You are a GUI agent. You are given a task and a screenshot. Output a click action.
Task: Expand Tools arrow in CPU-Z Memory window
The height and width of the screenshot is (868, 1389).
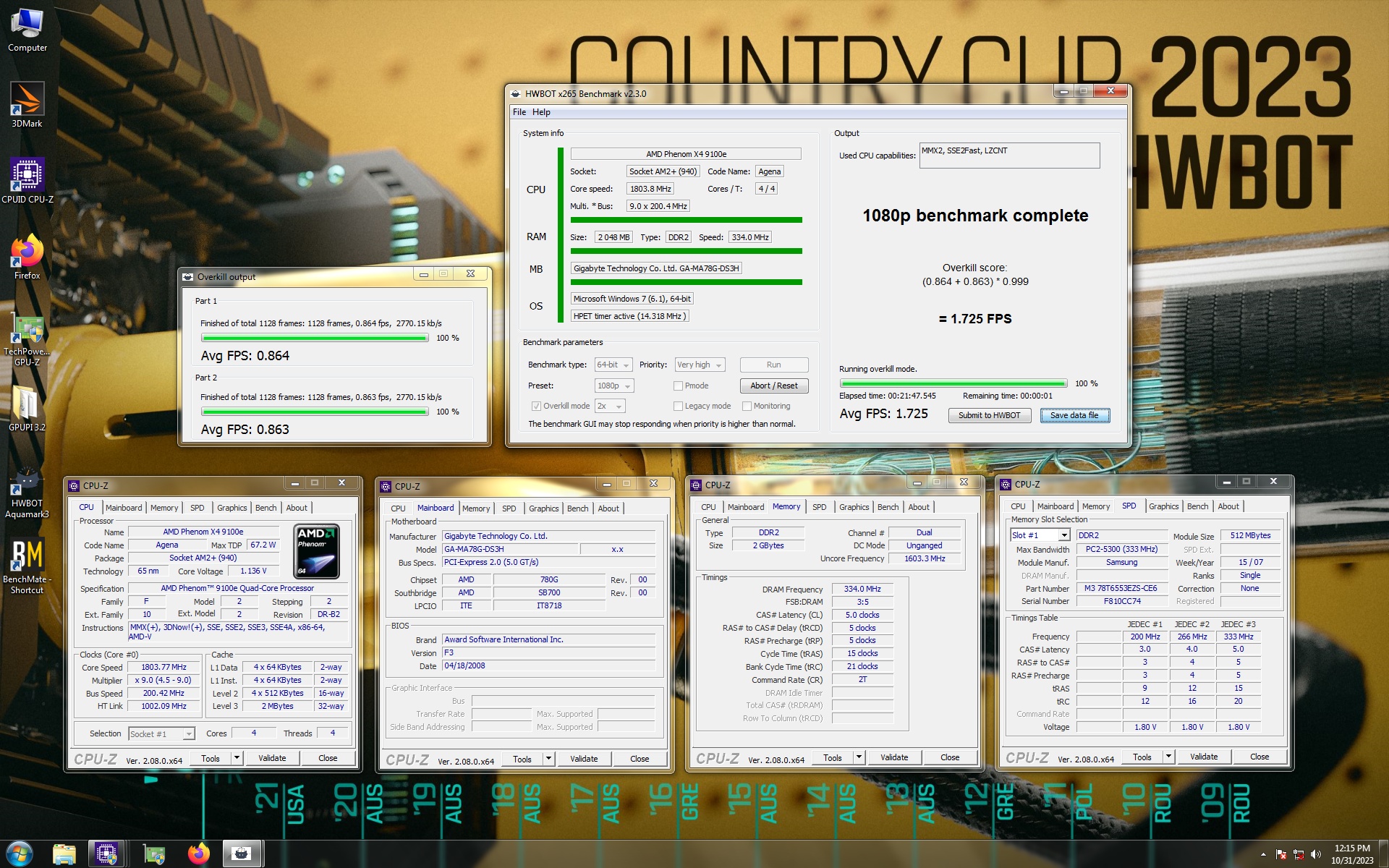click(859, 757)
